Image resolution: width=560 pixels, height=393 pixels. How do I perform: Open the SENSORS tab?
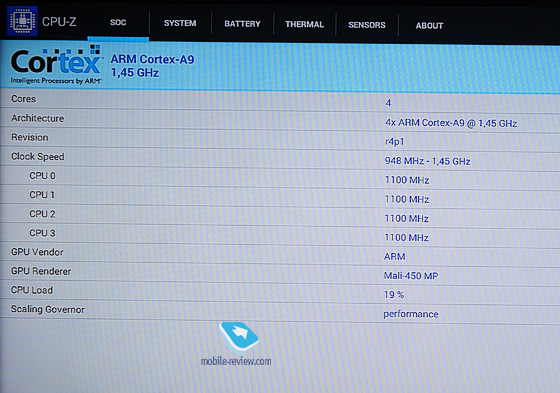(367, 25)
